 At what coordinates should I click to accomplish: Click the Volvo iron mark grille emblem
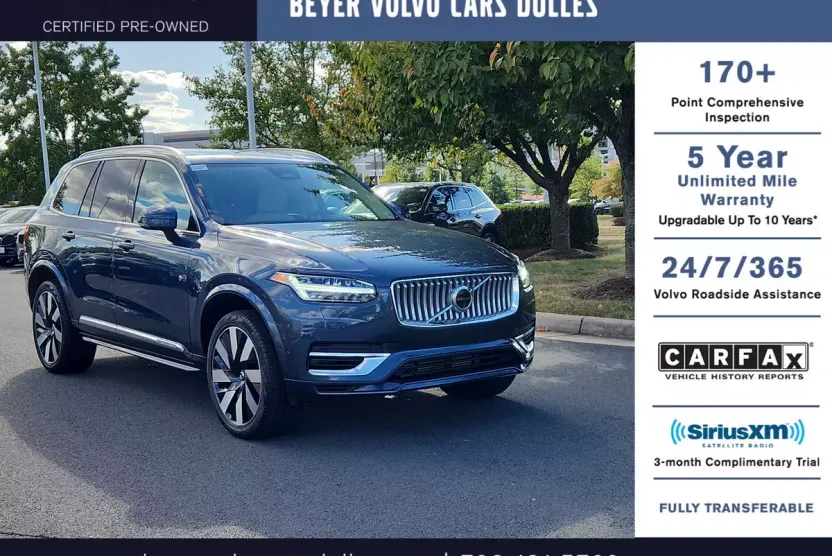tap(462, 298)
